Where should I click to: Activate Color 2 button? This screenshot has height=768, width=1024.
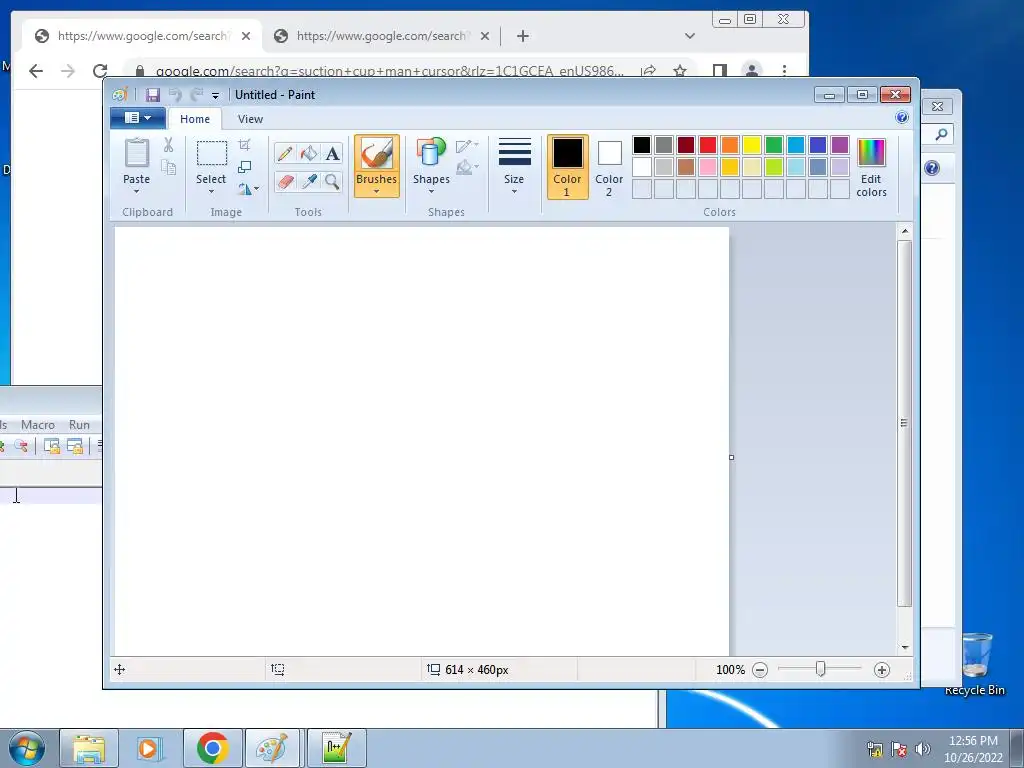pos(609,167)
